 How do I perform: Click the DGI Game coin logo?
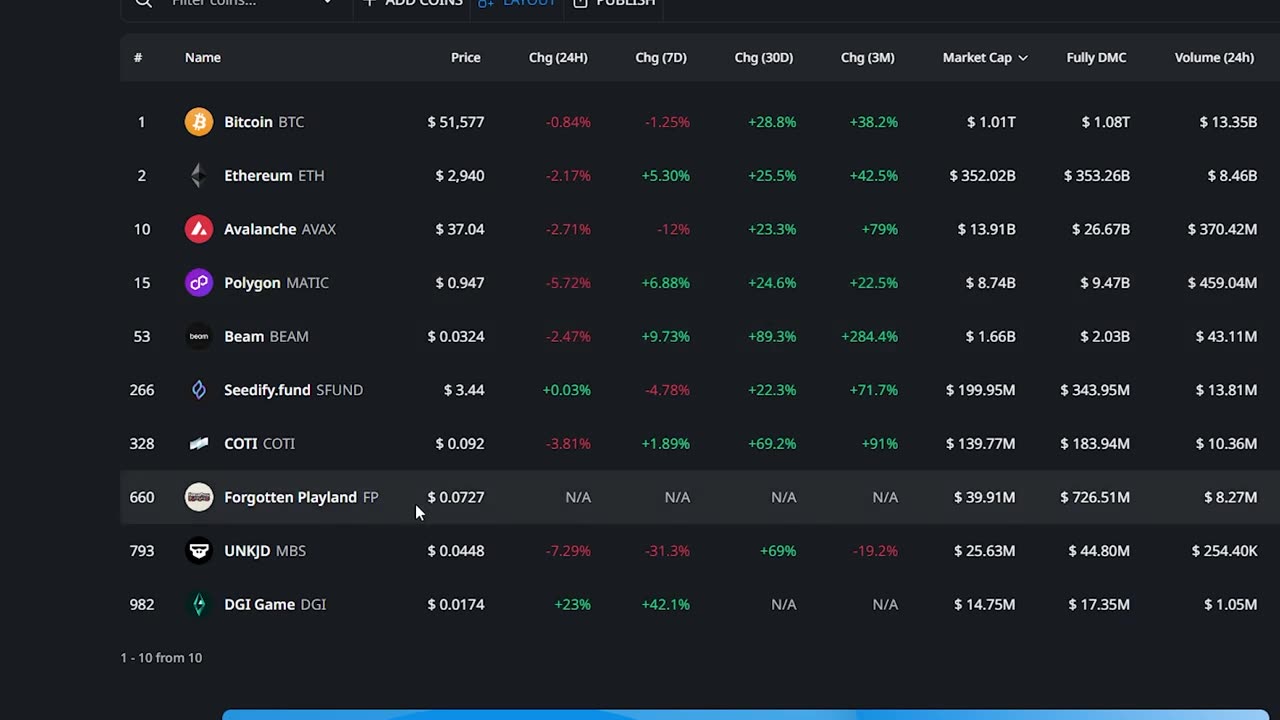[199, 604]
